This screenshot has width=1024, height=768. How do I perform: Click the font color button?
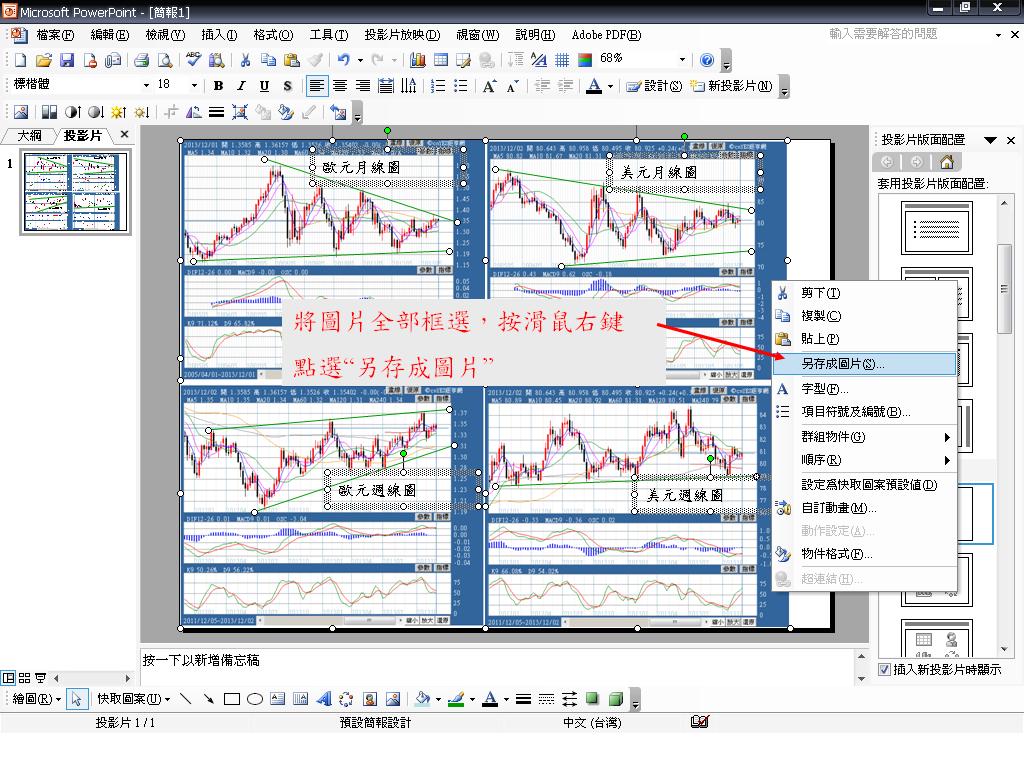(x=594, y=86)
